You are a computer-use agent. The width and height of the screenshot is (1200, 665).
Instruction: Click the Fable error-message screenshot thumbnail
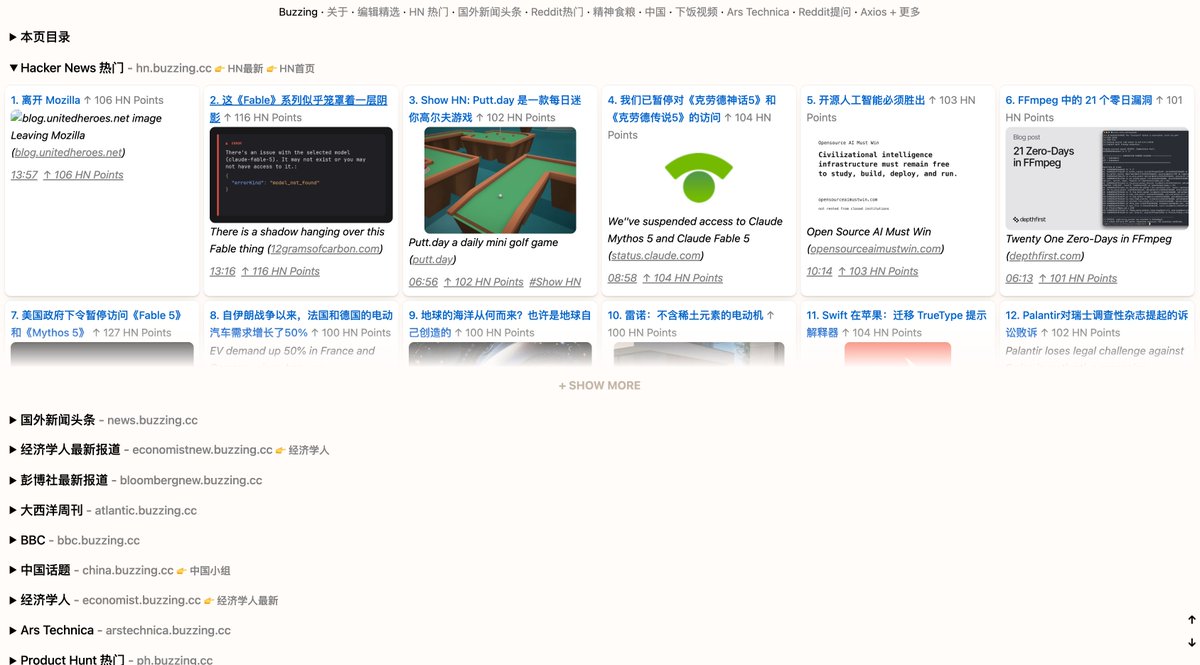pos(301,175)
